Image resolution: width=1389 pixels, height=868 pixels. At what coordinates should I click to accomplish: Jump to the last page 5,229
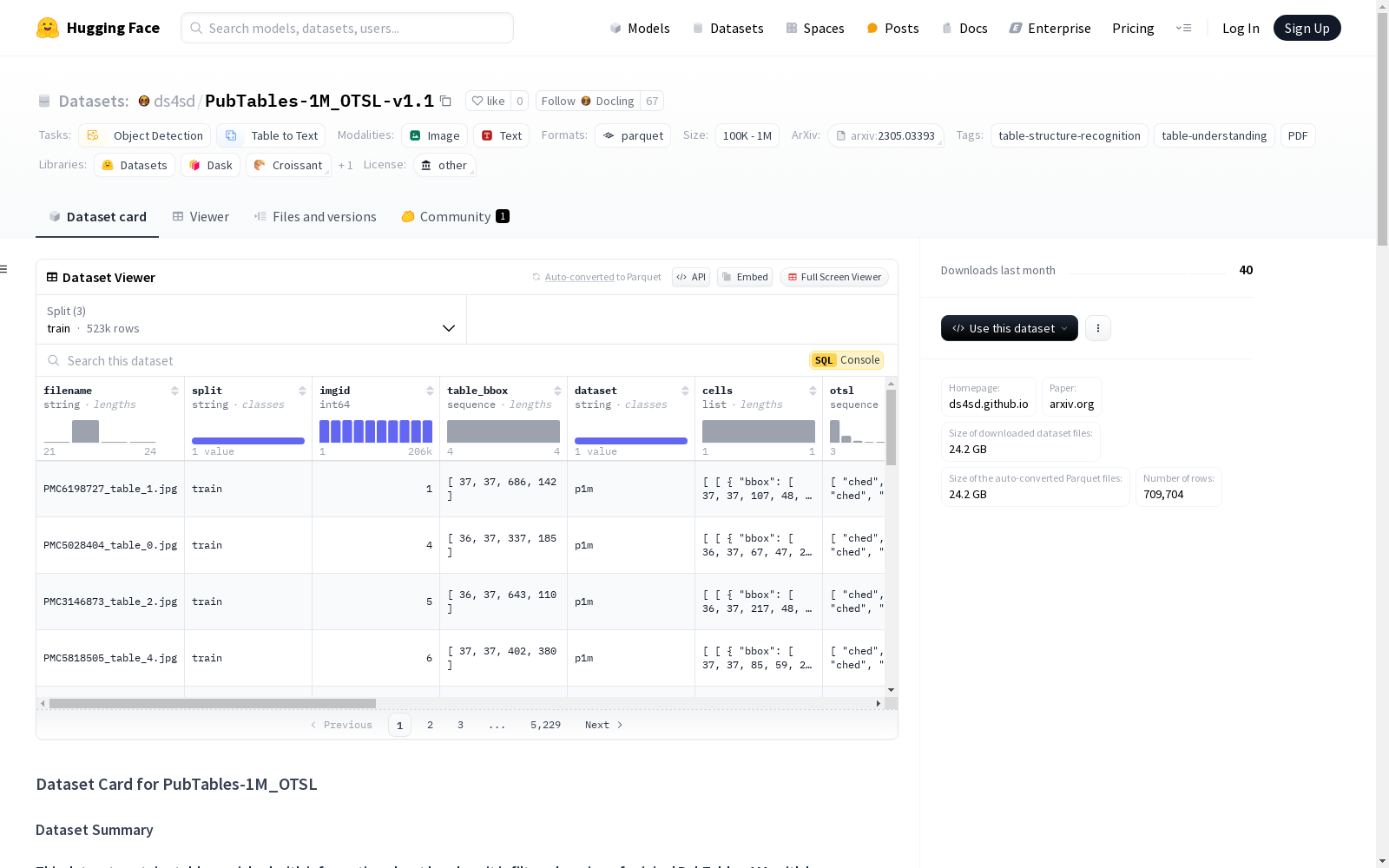point(545,725)
